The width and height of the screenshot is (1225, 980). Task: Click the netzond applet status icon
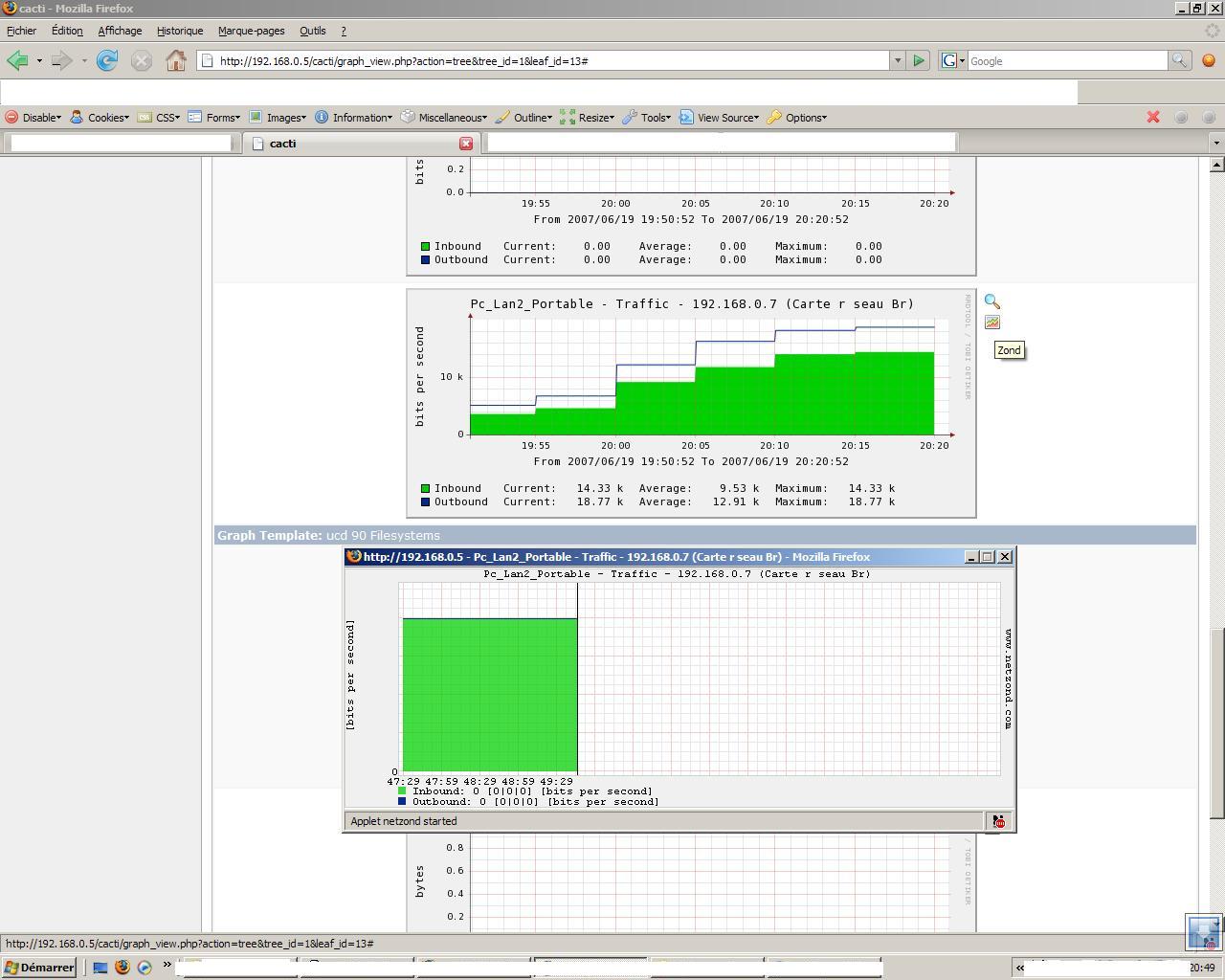tap(998, 821)
